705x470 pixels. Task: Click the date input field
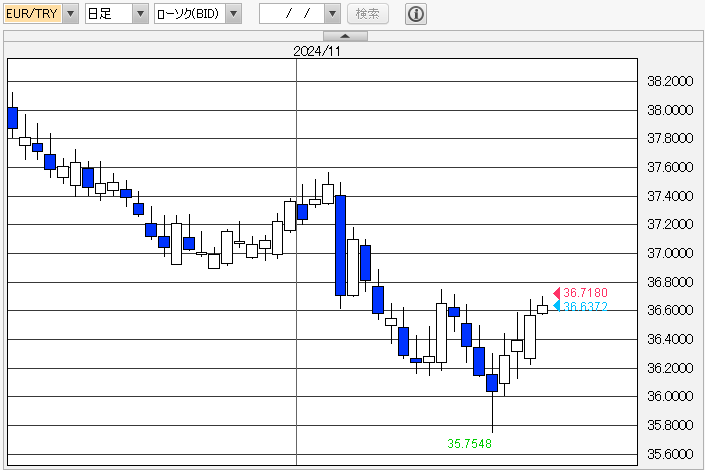292,13
